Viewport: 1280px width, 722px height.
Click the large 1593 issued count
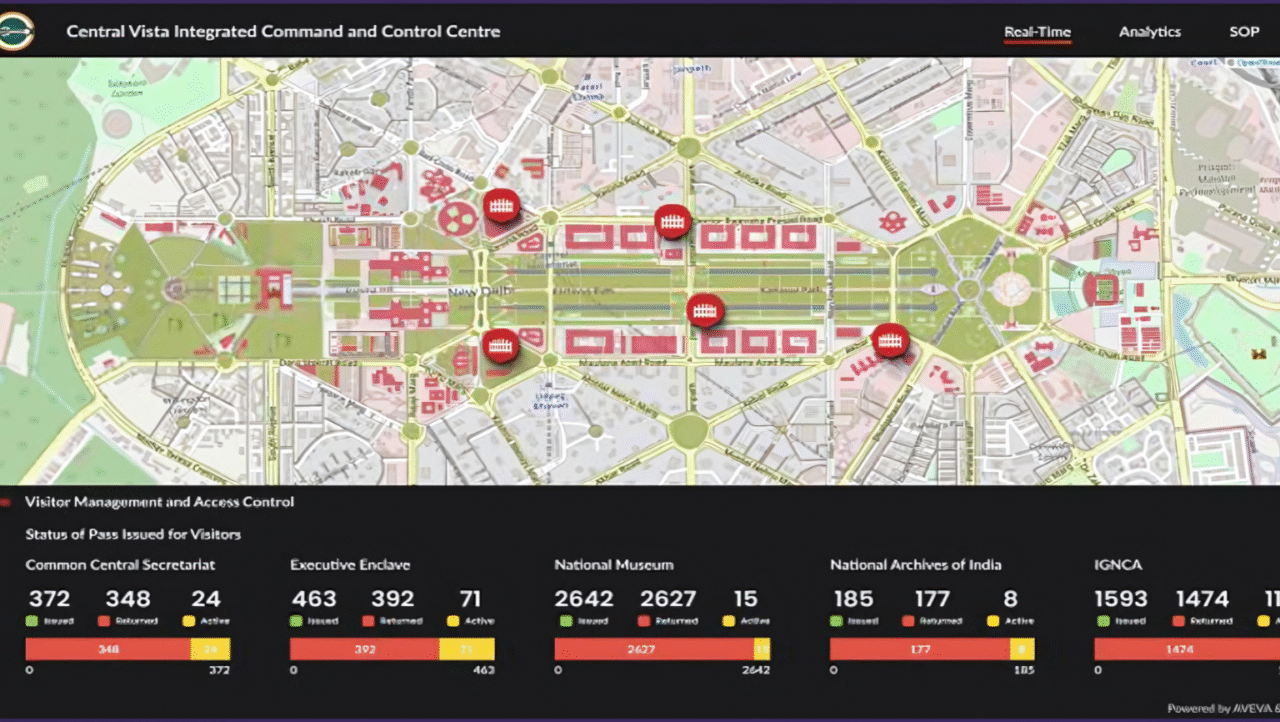pos(1121,599)
